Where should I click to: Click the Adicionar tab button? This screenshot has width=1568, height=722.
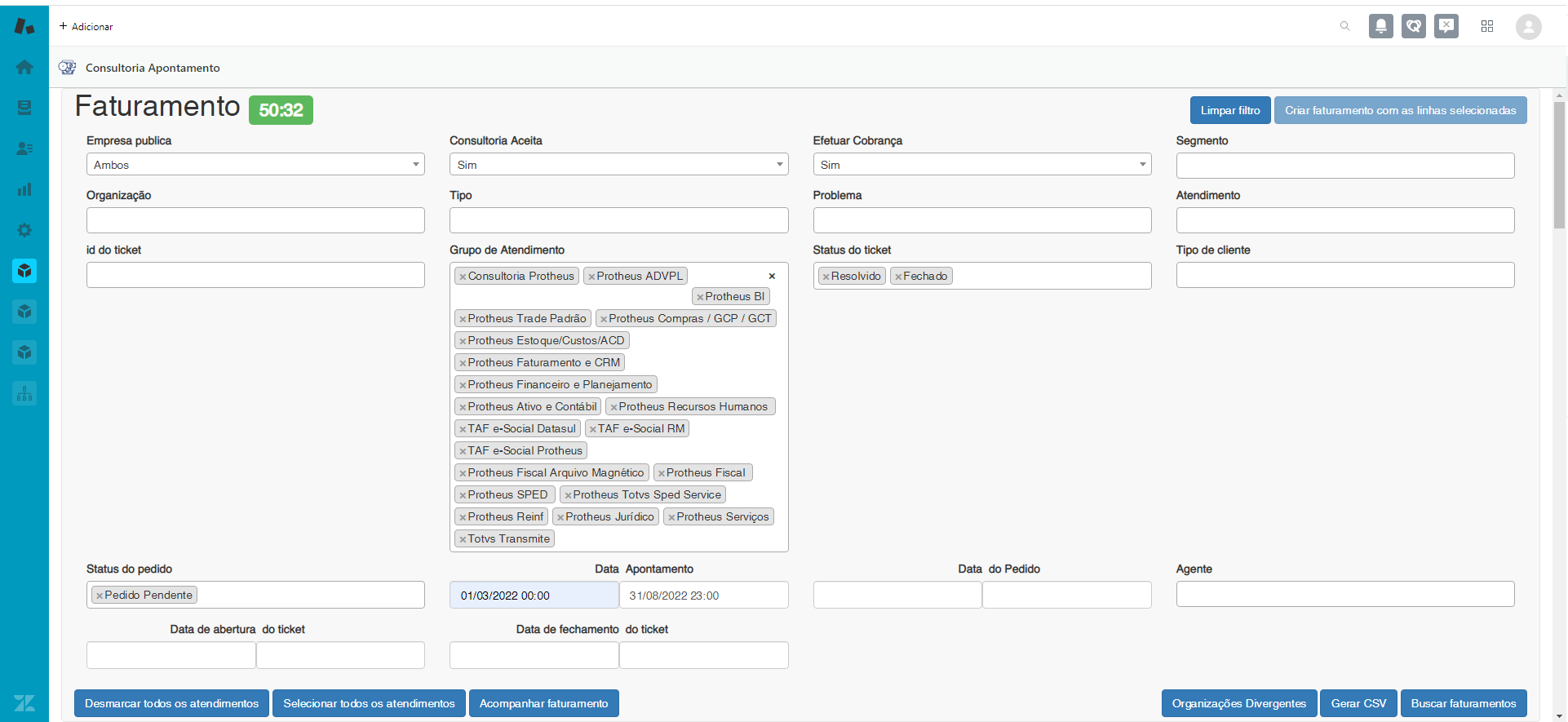pyautogui.click(x=86, y=26)
